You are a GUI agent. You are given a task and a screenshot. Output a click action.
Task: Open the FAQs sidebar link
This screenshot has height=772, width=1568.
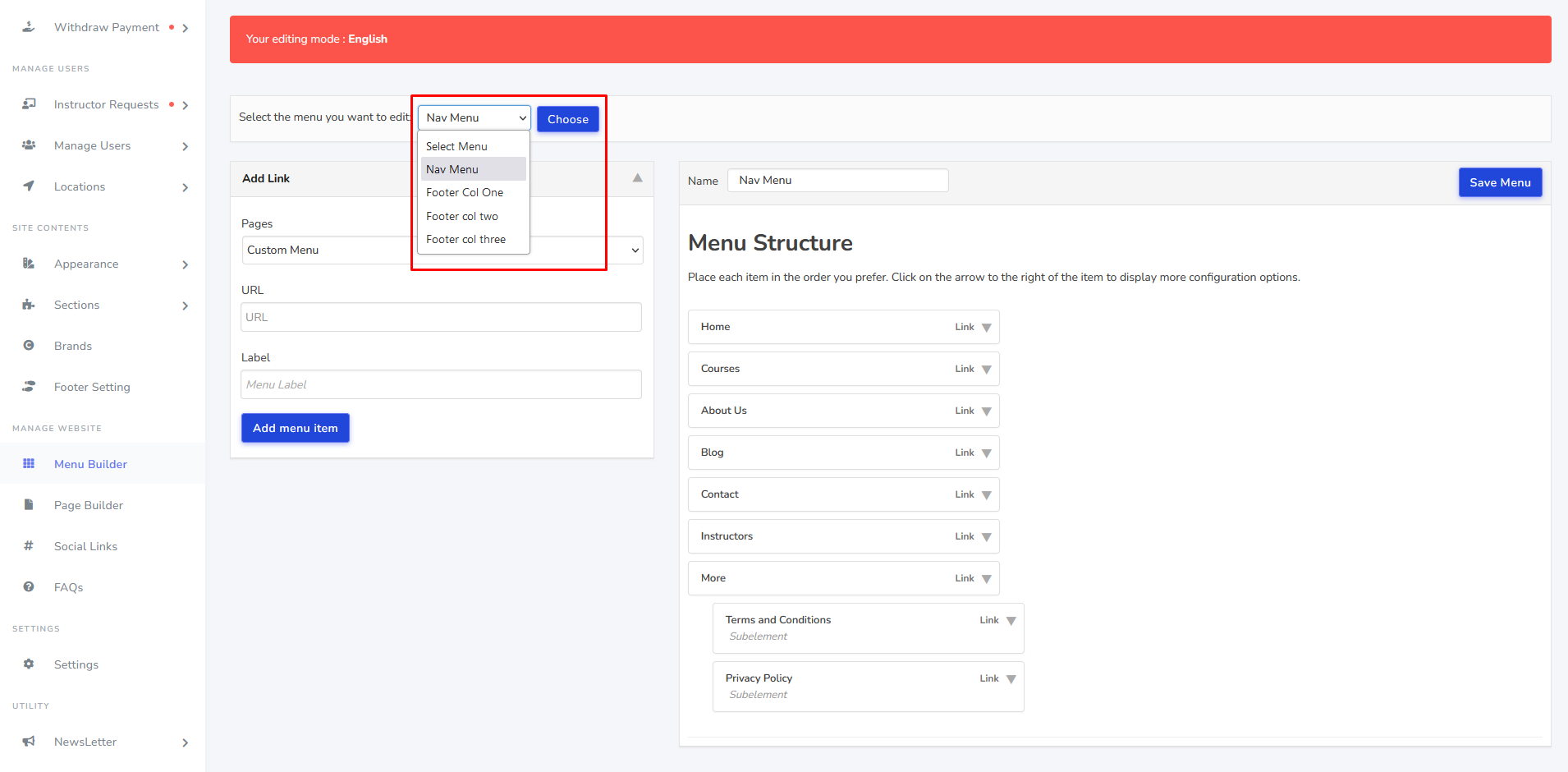[x=69, y=587]
